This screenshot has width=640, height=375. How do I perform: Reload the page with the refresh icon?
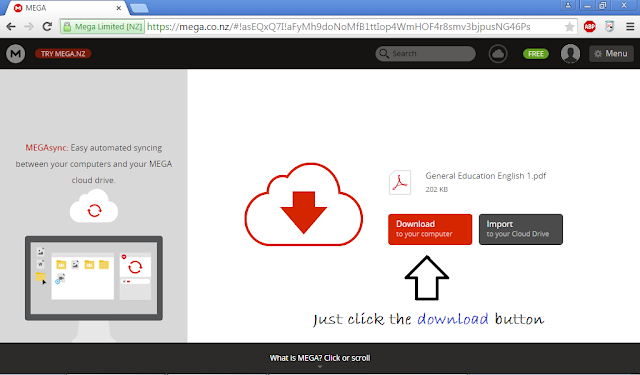pos(47,27)
